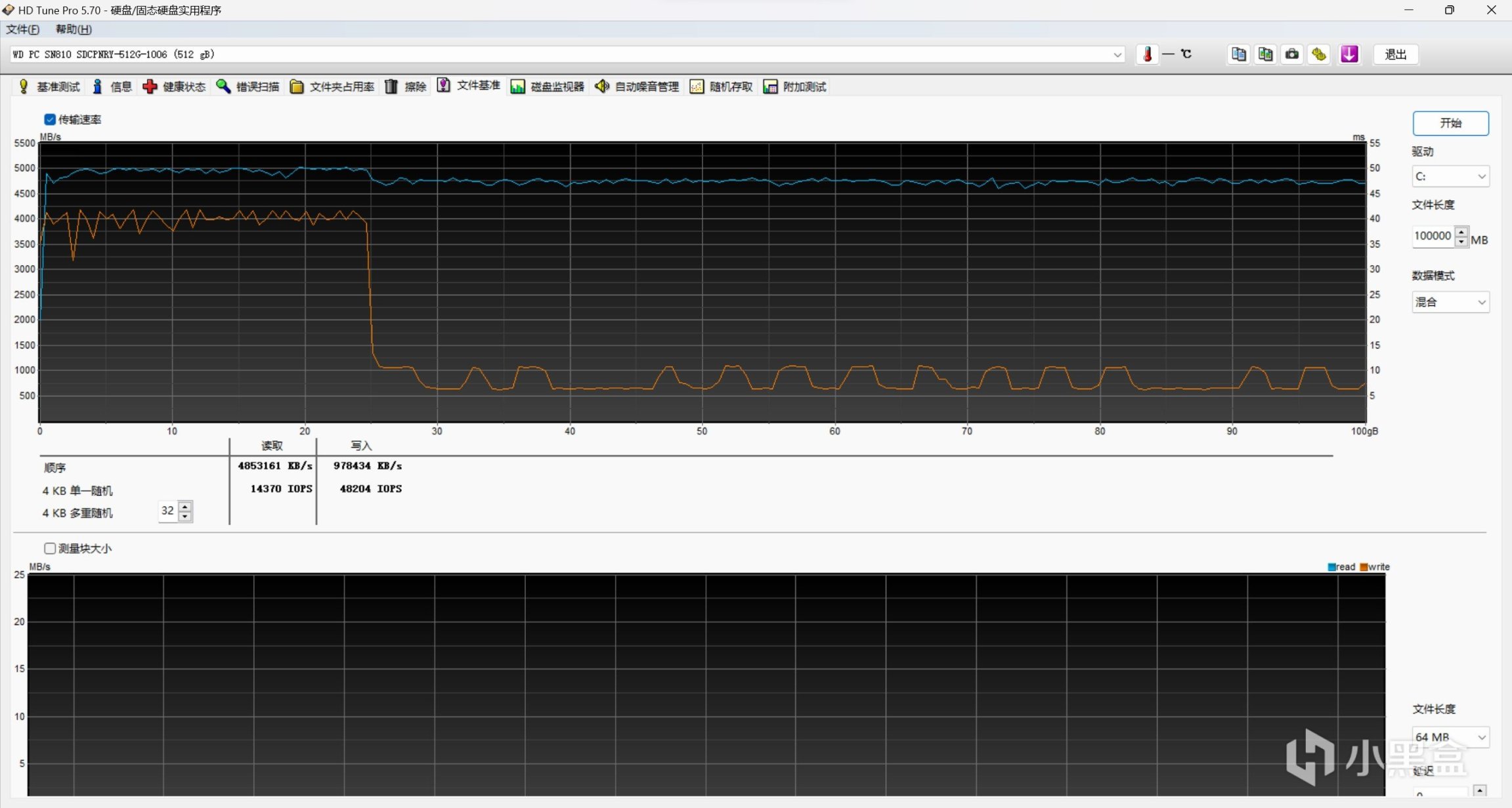Click the camera save screenshot icon
Image resolution: width=1512 pixels, height=808 pixels.
click(x=1291, y=54)
